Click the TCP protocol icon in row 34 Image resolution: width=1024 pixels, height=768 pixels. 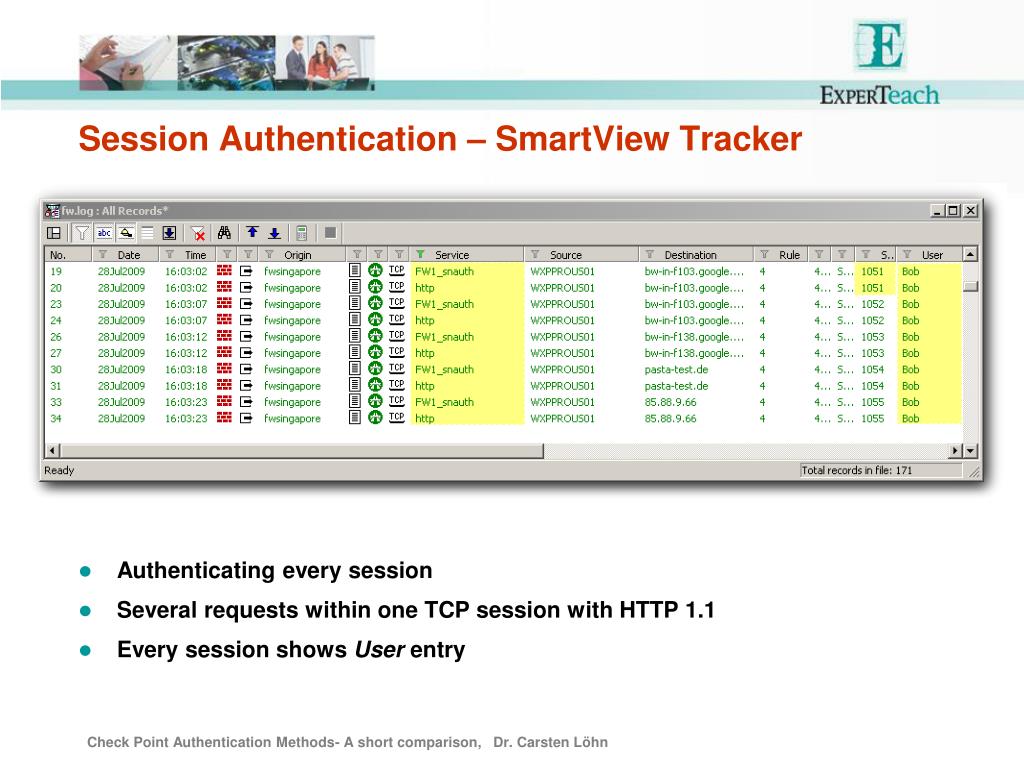coord(396,417)
